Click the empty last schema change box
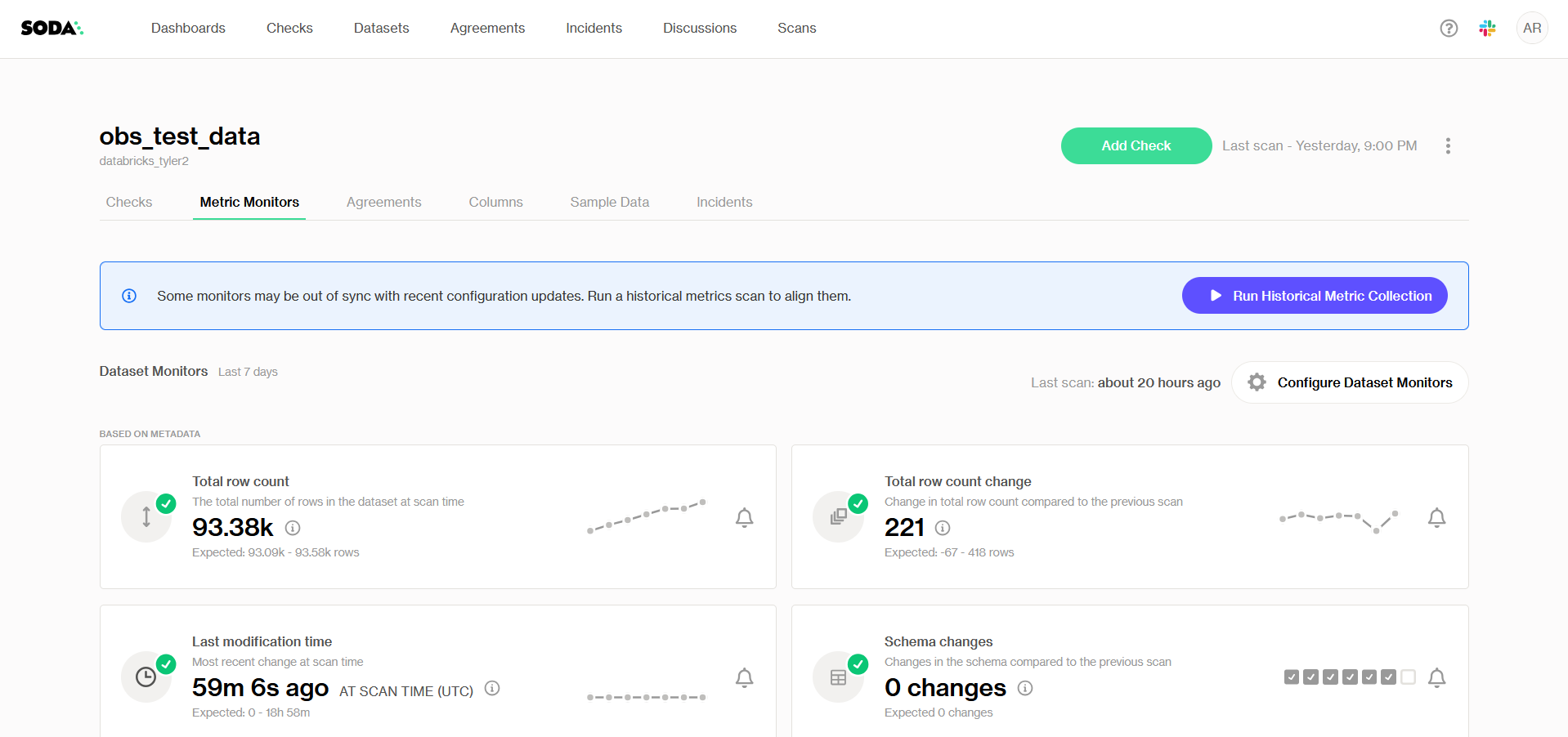 1408,677
